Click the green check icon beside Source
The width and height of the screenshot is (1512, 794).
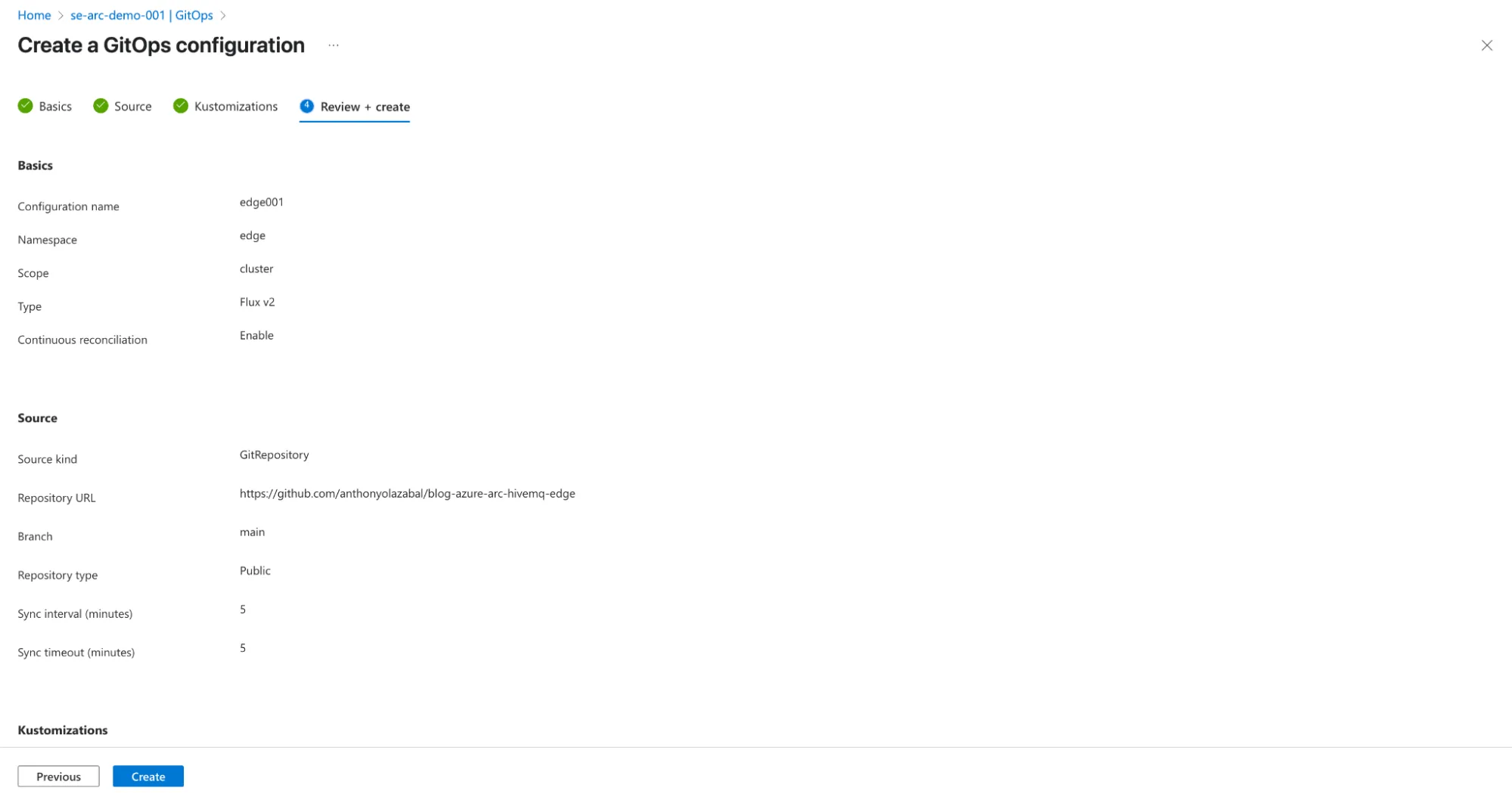pyautogui.click(x=101, y=106)
